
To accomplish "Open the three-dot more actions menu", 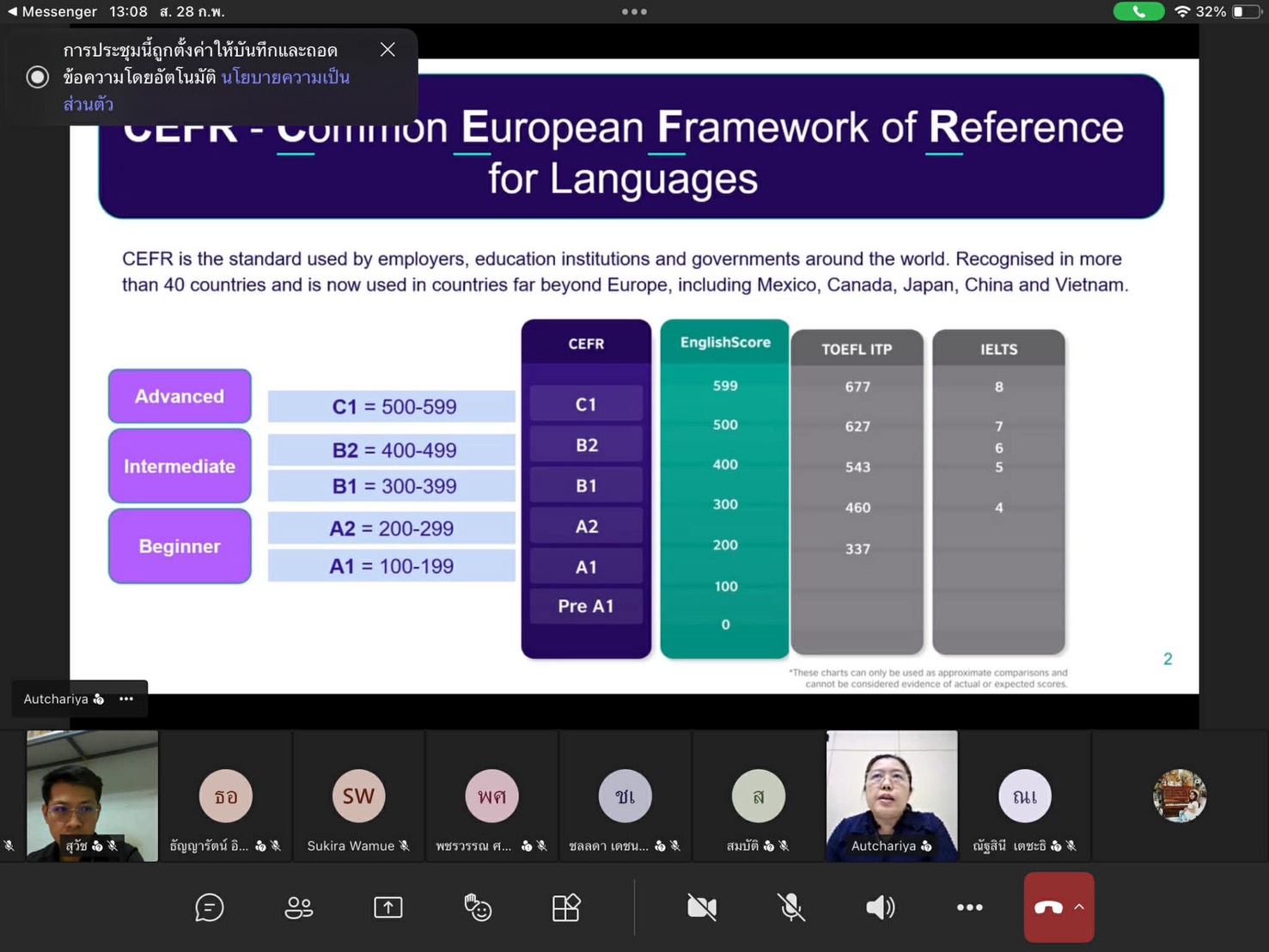I will (x=969, y=907).
